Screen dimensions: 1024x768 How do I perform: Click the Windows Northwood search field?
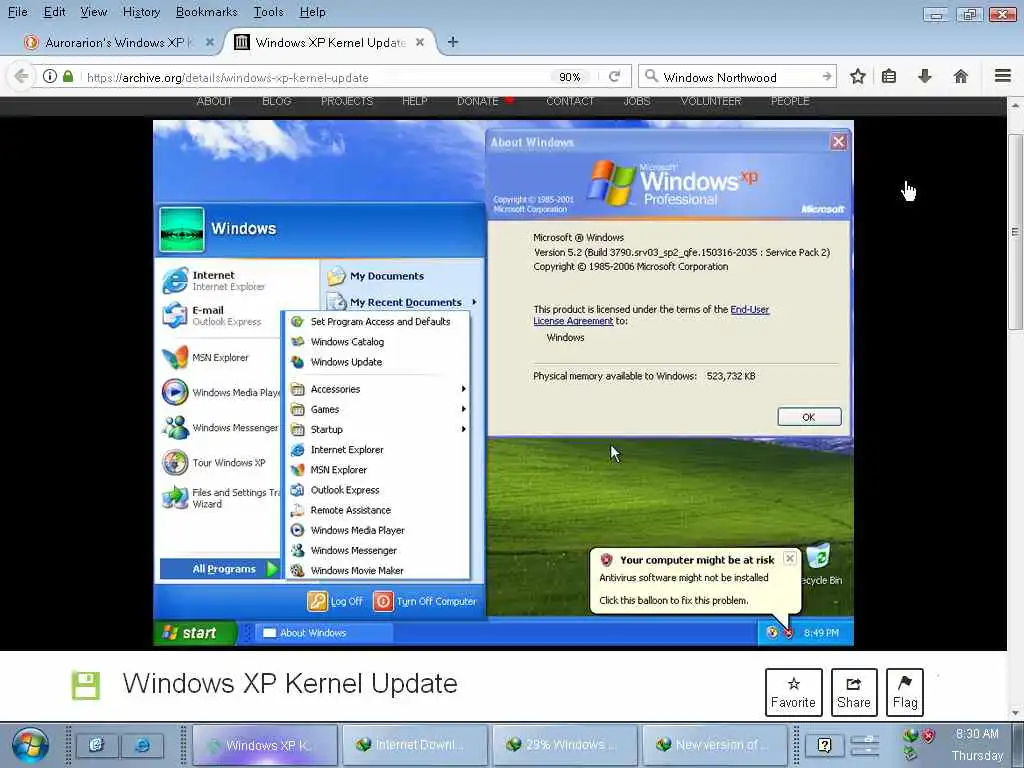tap(738, 77)
